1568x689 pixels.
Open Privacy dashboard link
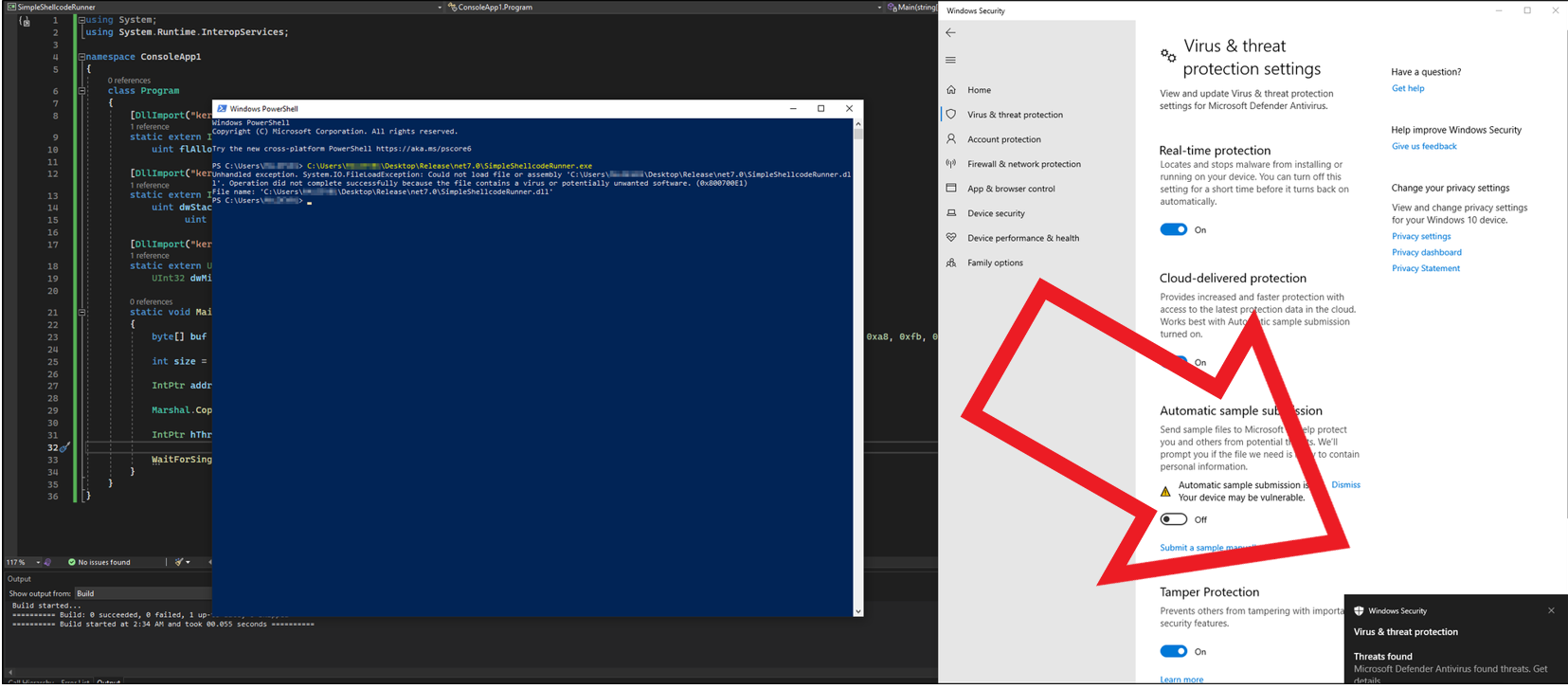click(x=1426, y=252)
